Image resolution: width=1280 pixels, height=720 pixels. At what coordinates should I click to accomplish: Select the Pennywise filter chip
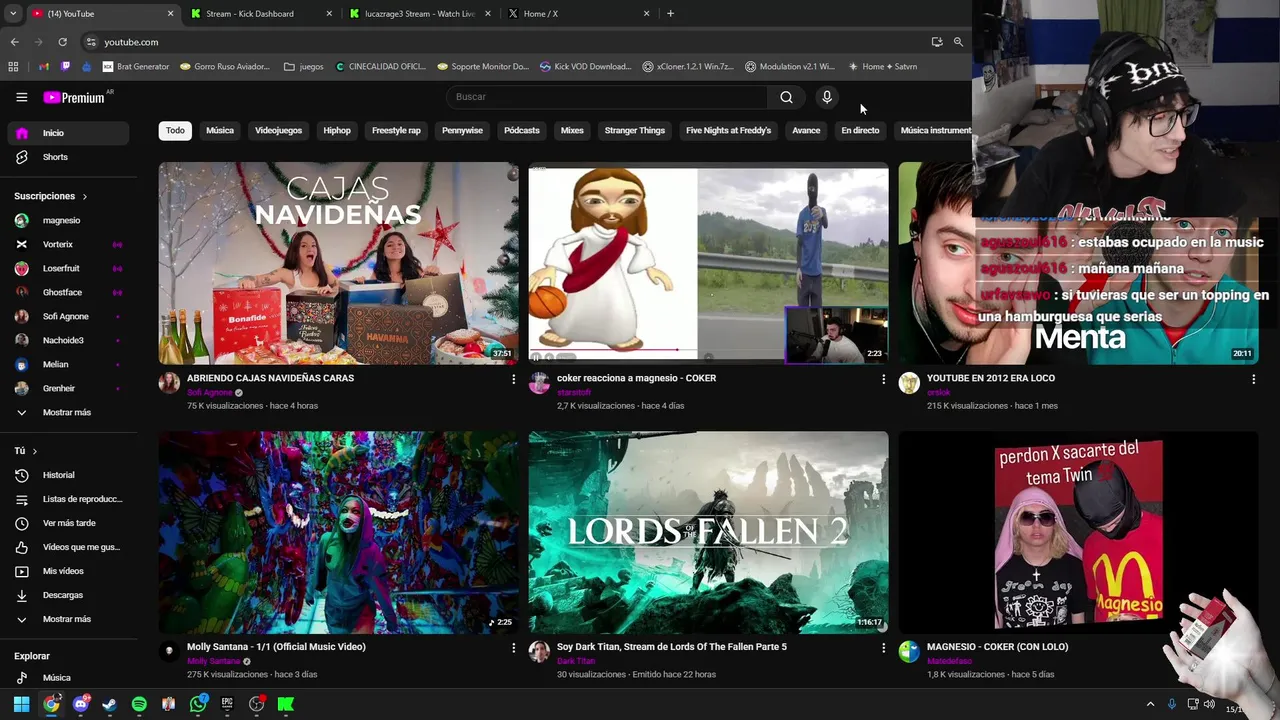[x=462, y=130]
